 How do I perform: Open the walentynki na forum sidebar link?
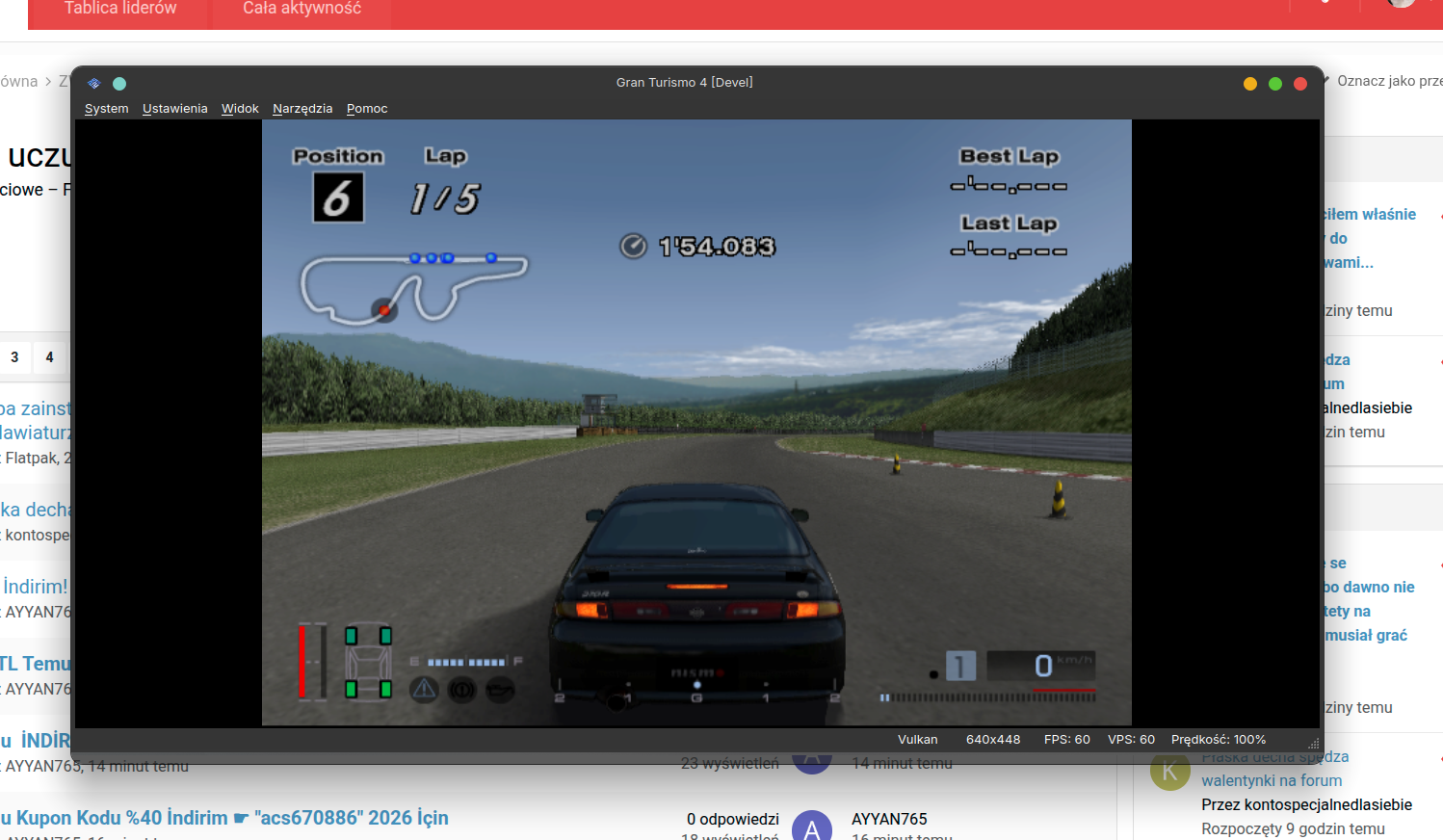[x=1272, y=780]
